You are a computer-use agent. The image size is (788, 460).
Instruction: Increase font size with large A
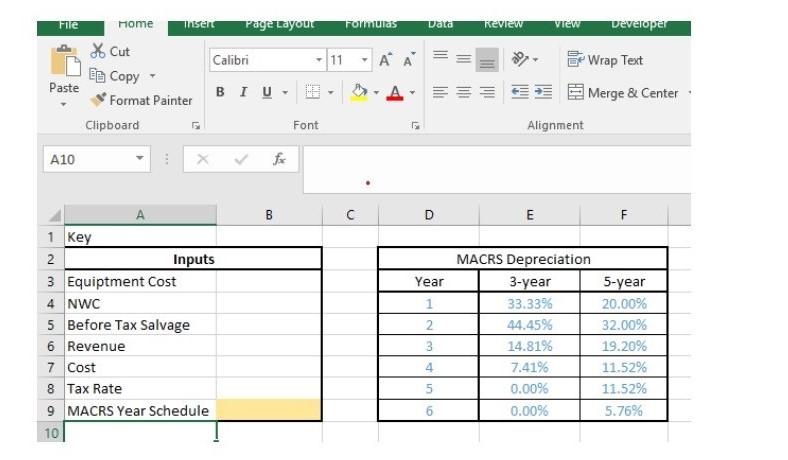385,60
